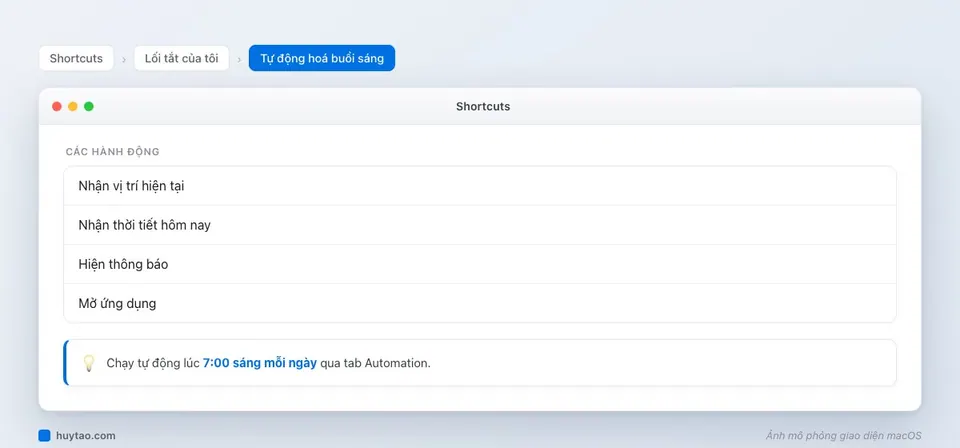The image size is (960, 448).
Task: Click the green maximize window button
Action: coord(89,106)
